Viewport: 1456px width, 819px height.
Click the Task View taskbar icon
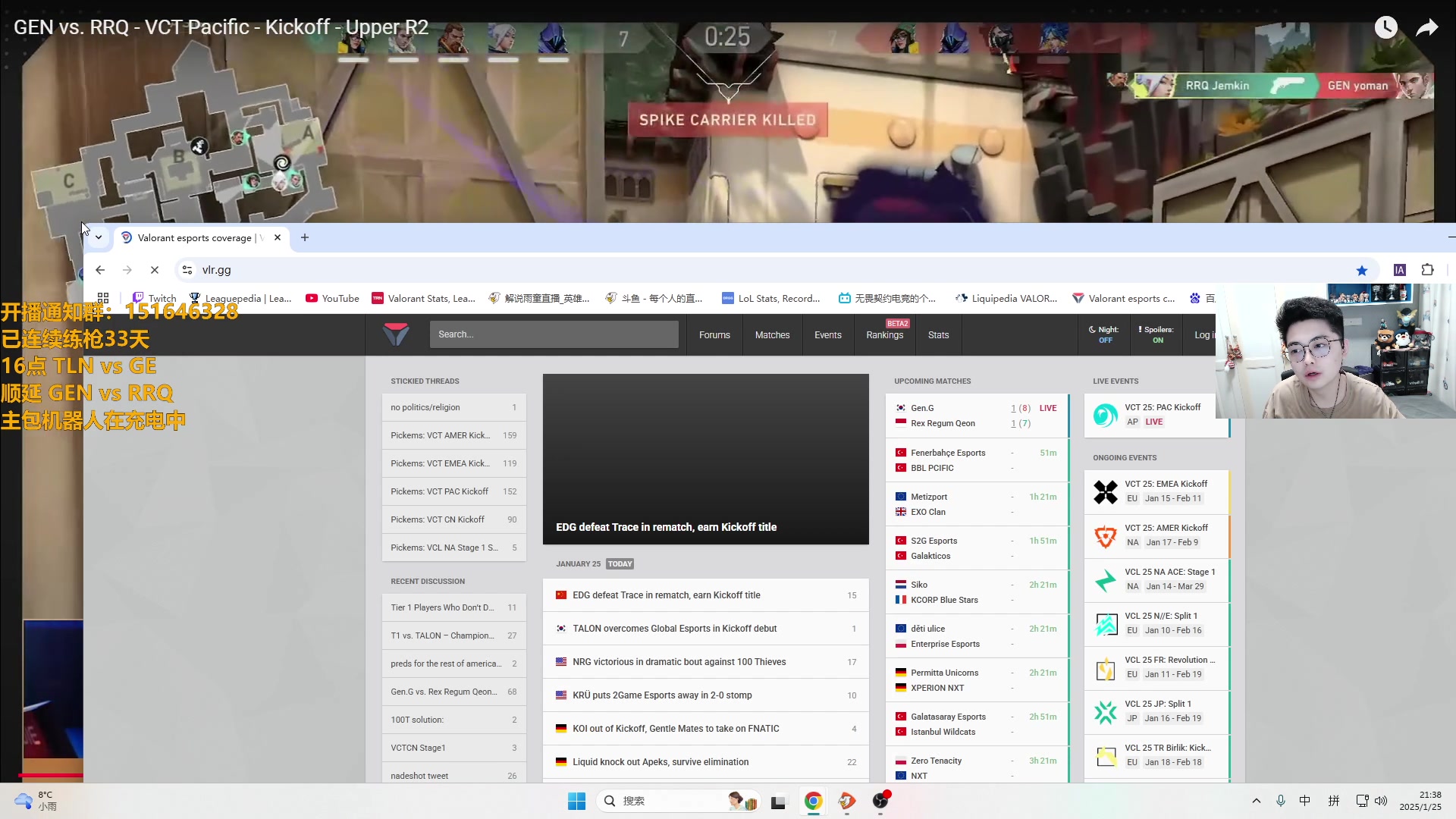(779, 801)
